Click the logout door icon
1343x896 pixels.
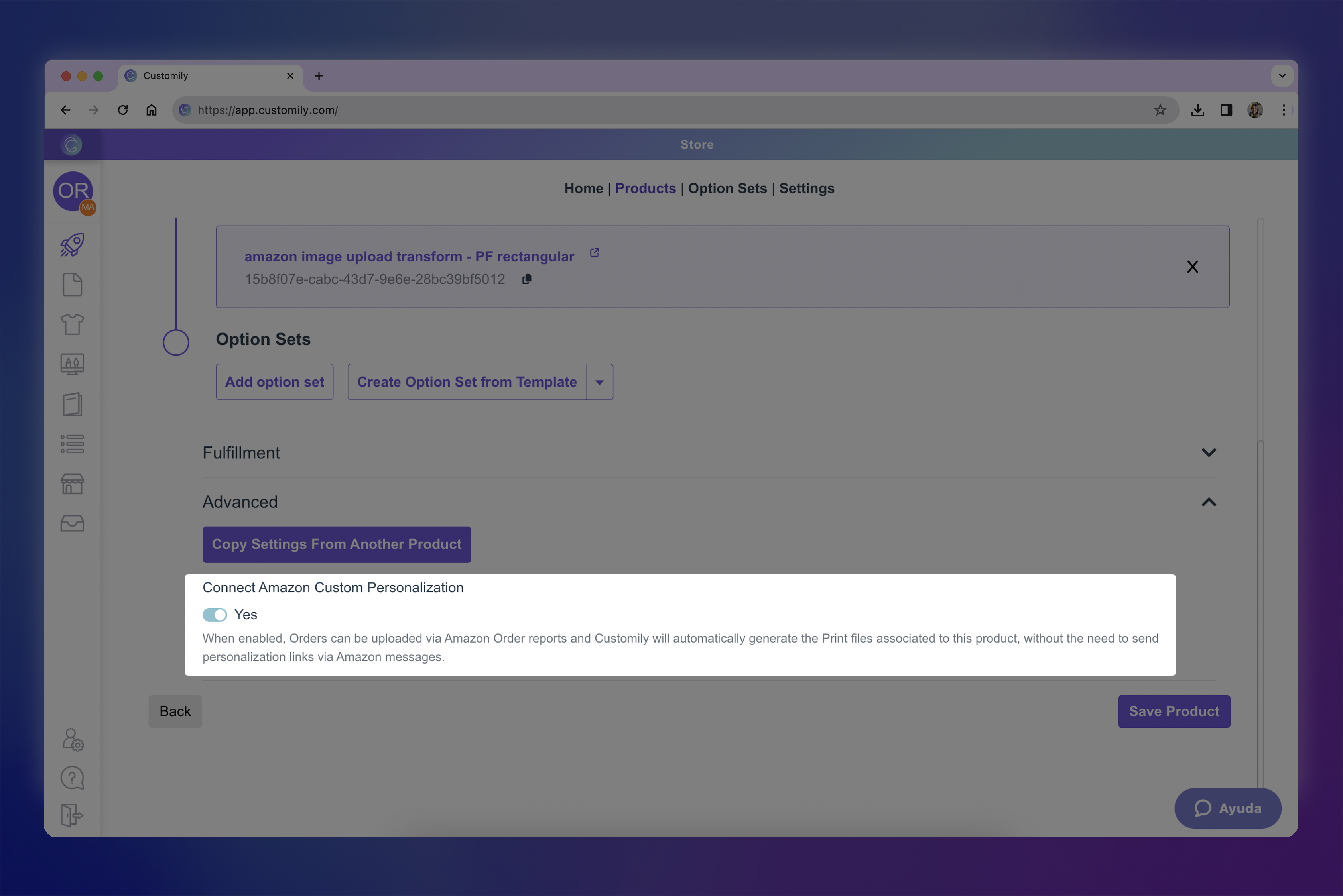[72, 815]
